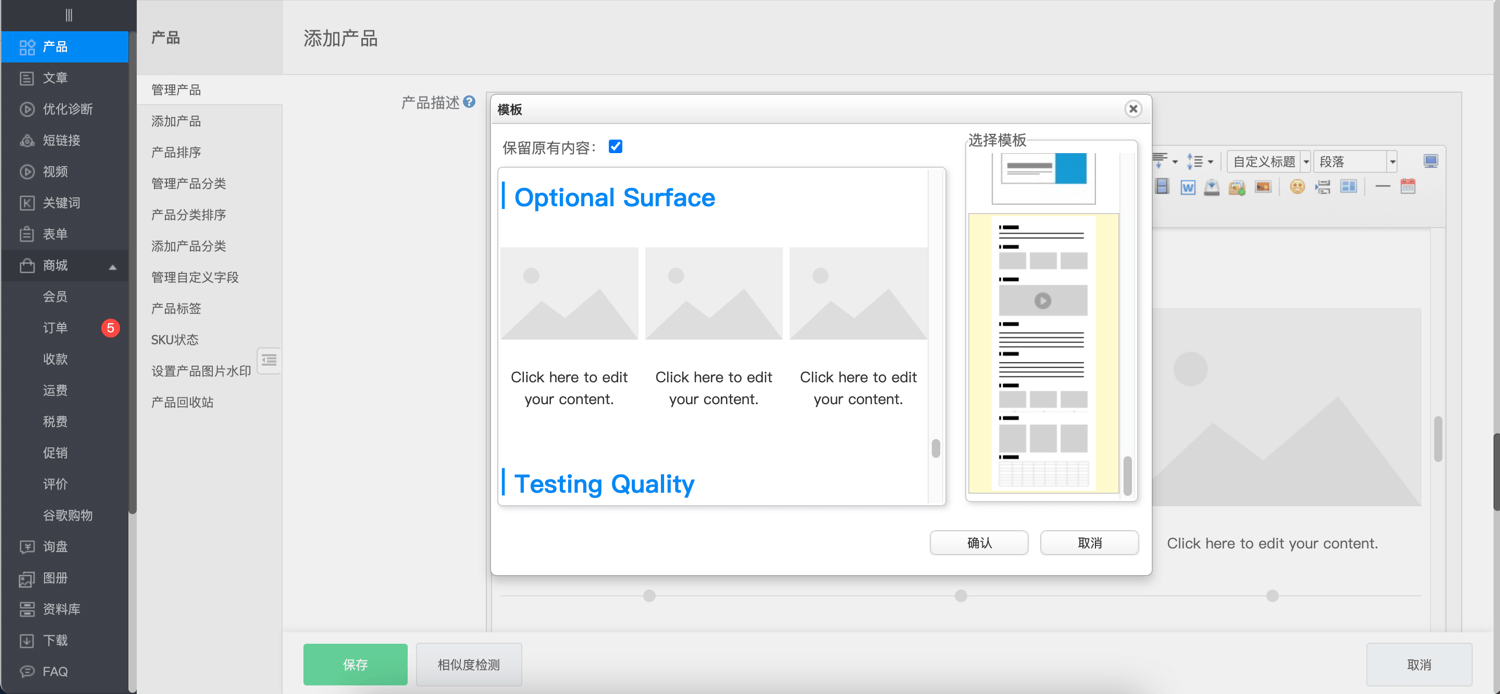Click the help question mark beside 产品描述
Viewport: 1500px width, 694px height.
coord(469,102)
